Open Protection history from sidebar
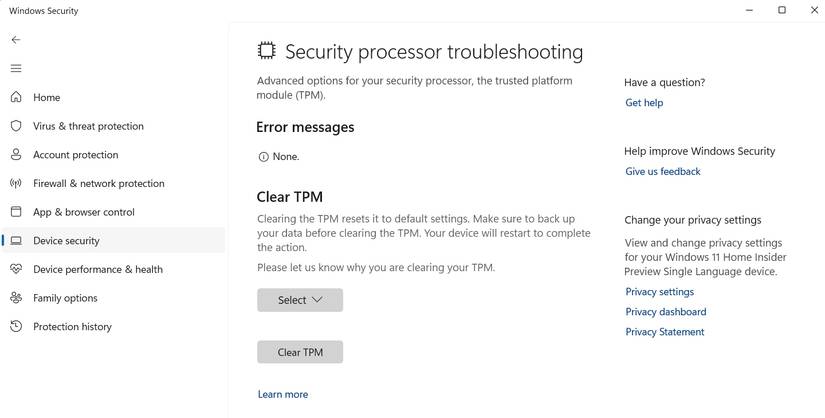Screen dimensions: 825x418 pos(72,327)
